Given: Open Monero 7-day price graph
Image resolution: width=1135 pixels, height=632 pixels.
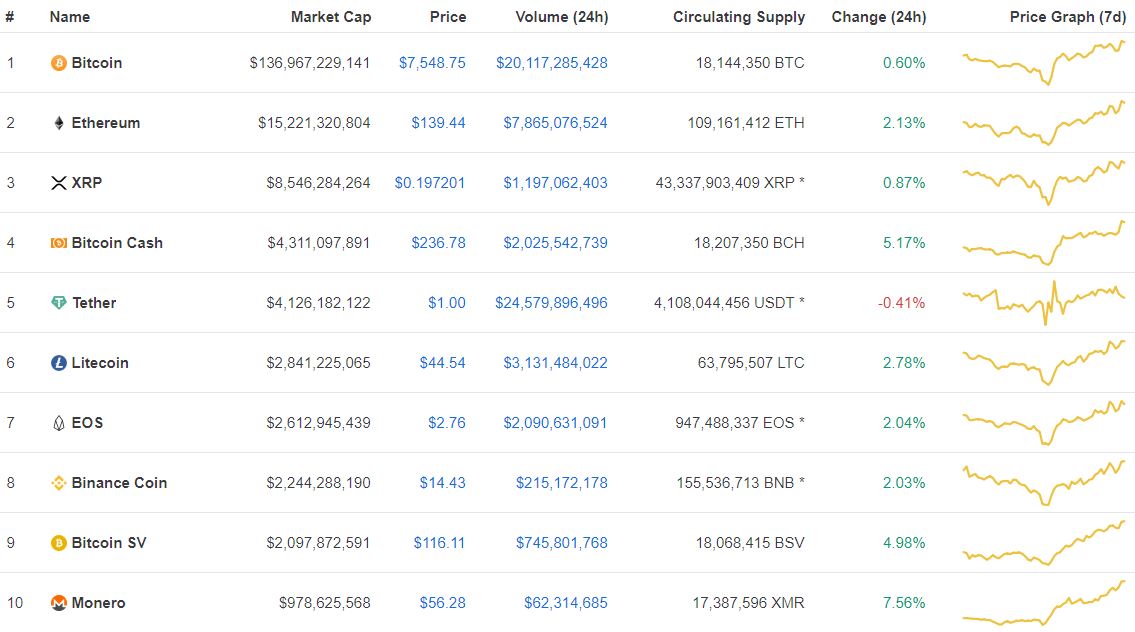Looking at the screenshot, I should (x=1044, y=603).
